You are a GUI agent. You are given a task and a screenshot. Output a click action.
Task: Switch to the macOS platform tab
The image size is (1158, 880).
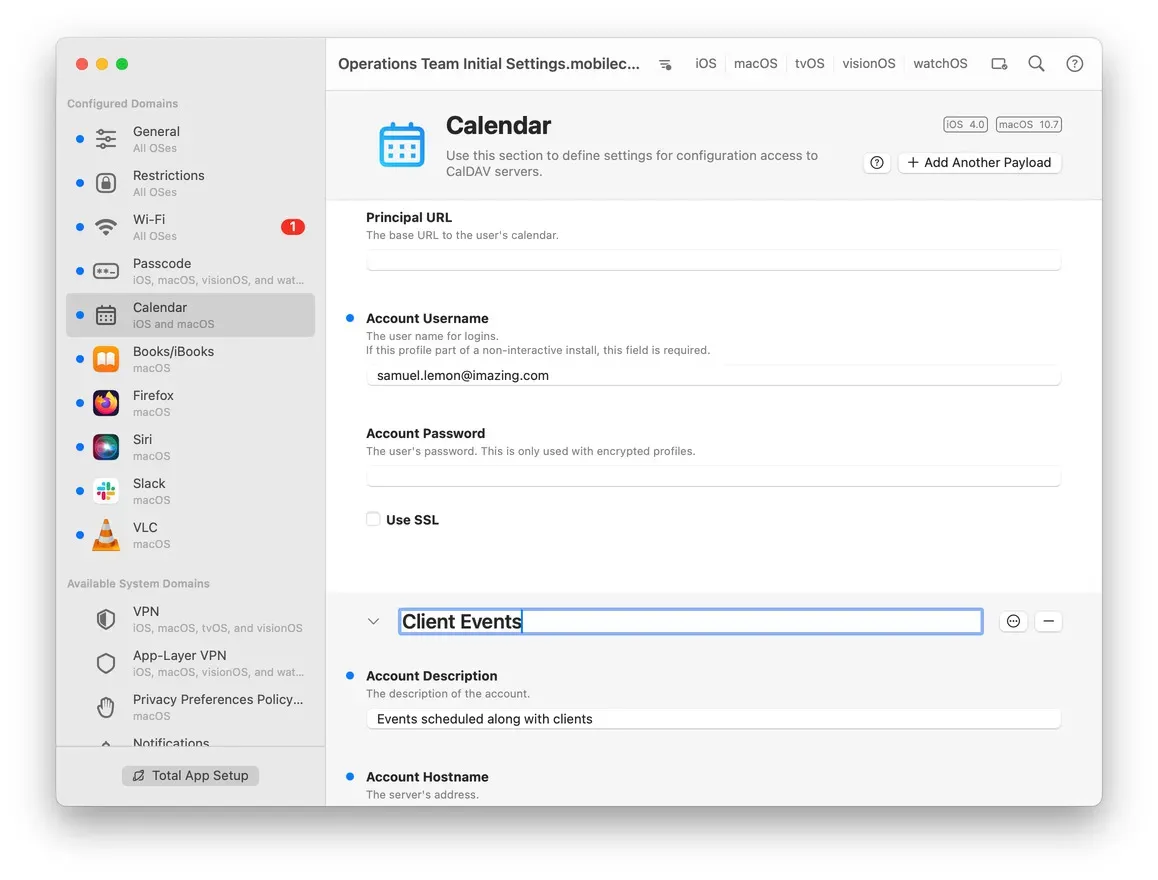pos(755,63)
